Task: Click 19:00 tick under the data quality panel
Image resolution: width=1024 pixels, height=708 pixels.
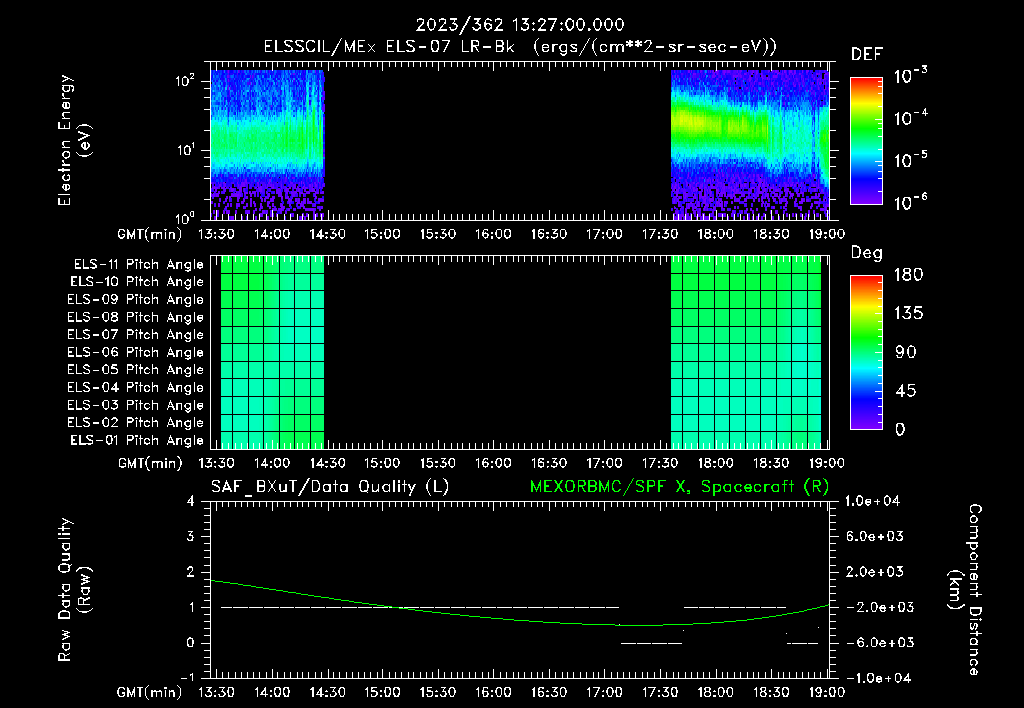Action: tap(827, 692)
